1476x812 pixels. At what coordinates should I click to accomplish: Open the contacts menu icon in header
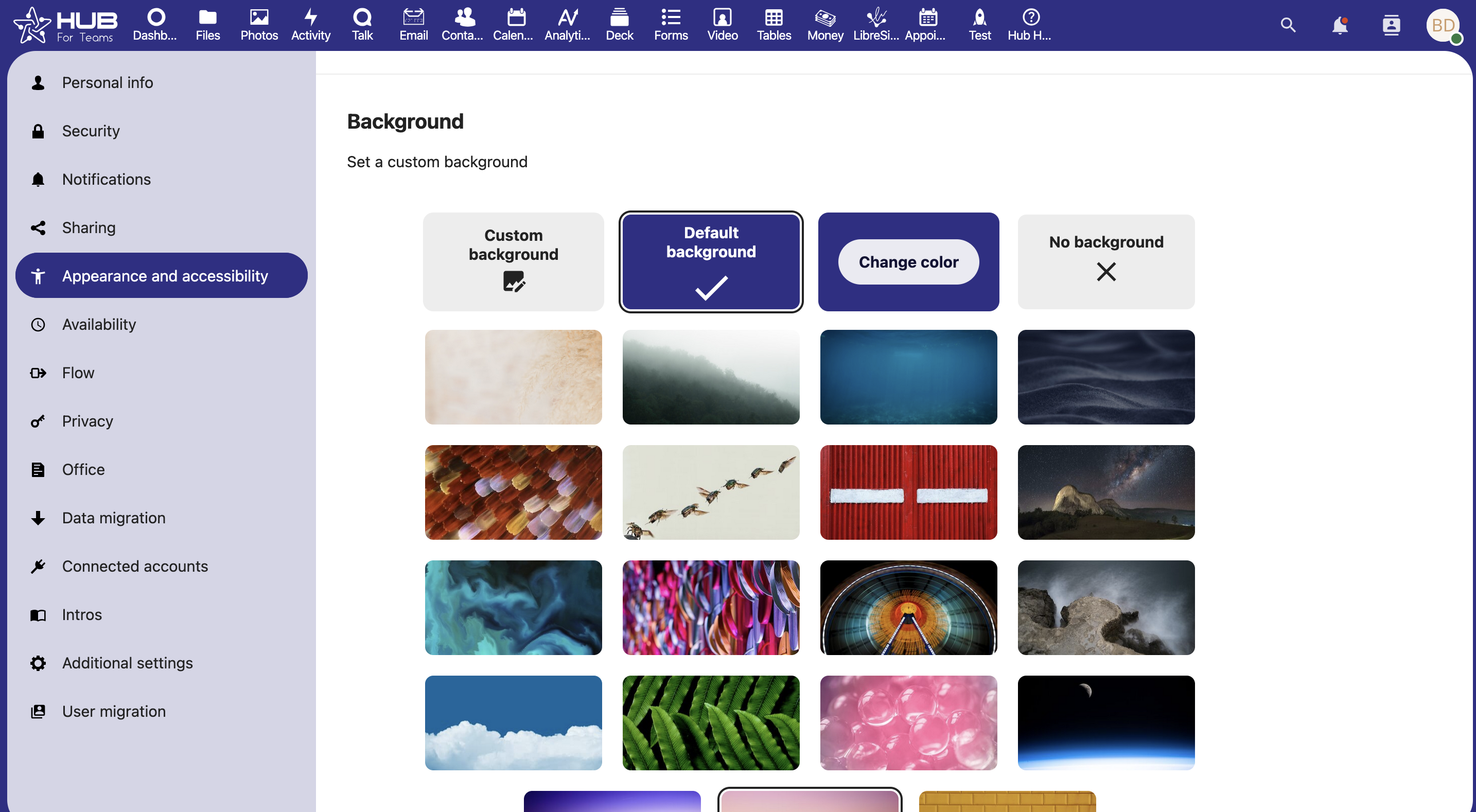(x=1391, y=25)
